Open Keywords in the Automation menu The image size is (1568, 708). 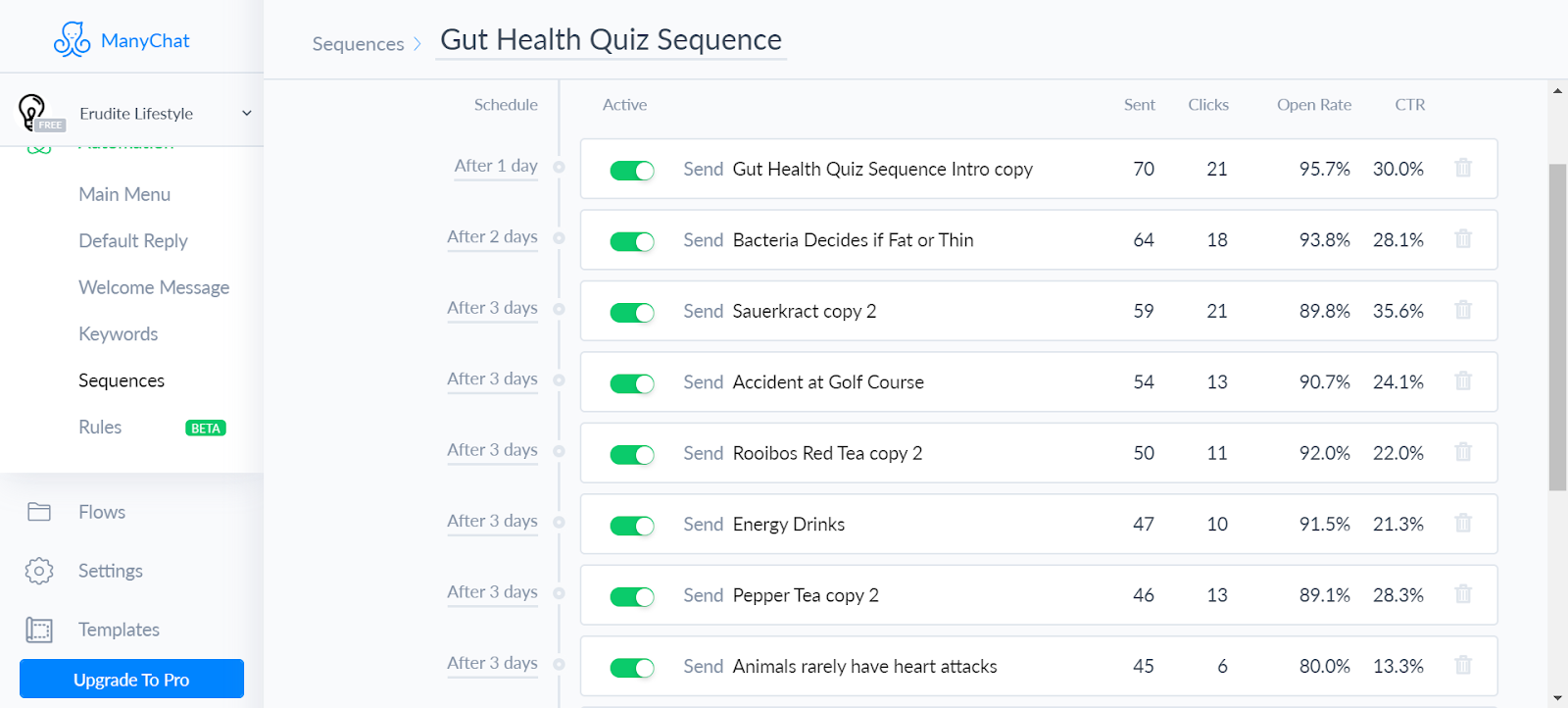pos(119,334)
